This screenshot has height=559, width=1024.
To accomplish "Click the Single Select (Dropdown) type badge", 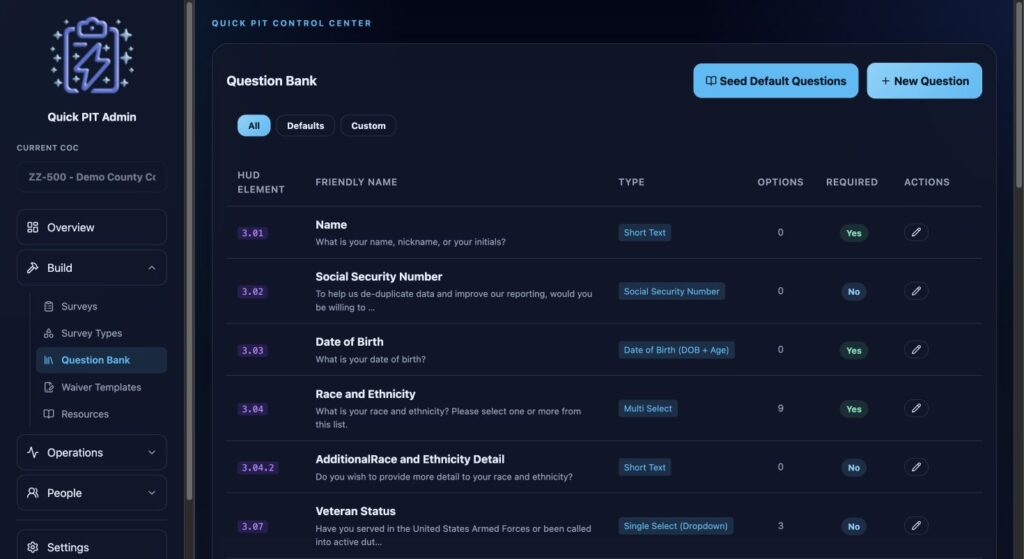I will 675,526.
